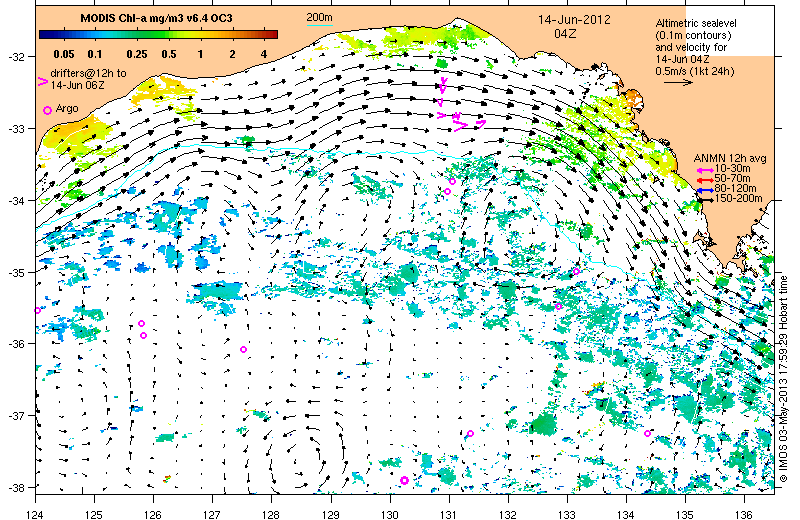Image resolution: width=800 pixels, height=520 pixels.
Task: Click the '-36' latitude axis label
Action: (x=15, y=344)
